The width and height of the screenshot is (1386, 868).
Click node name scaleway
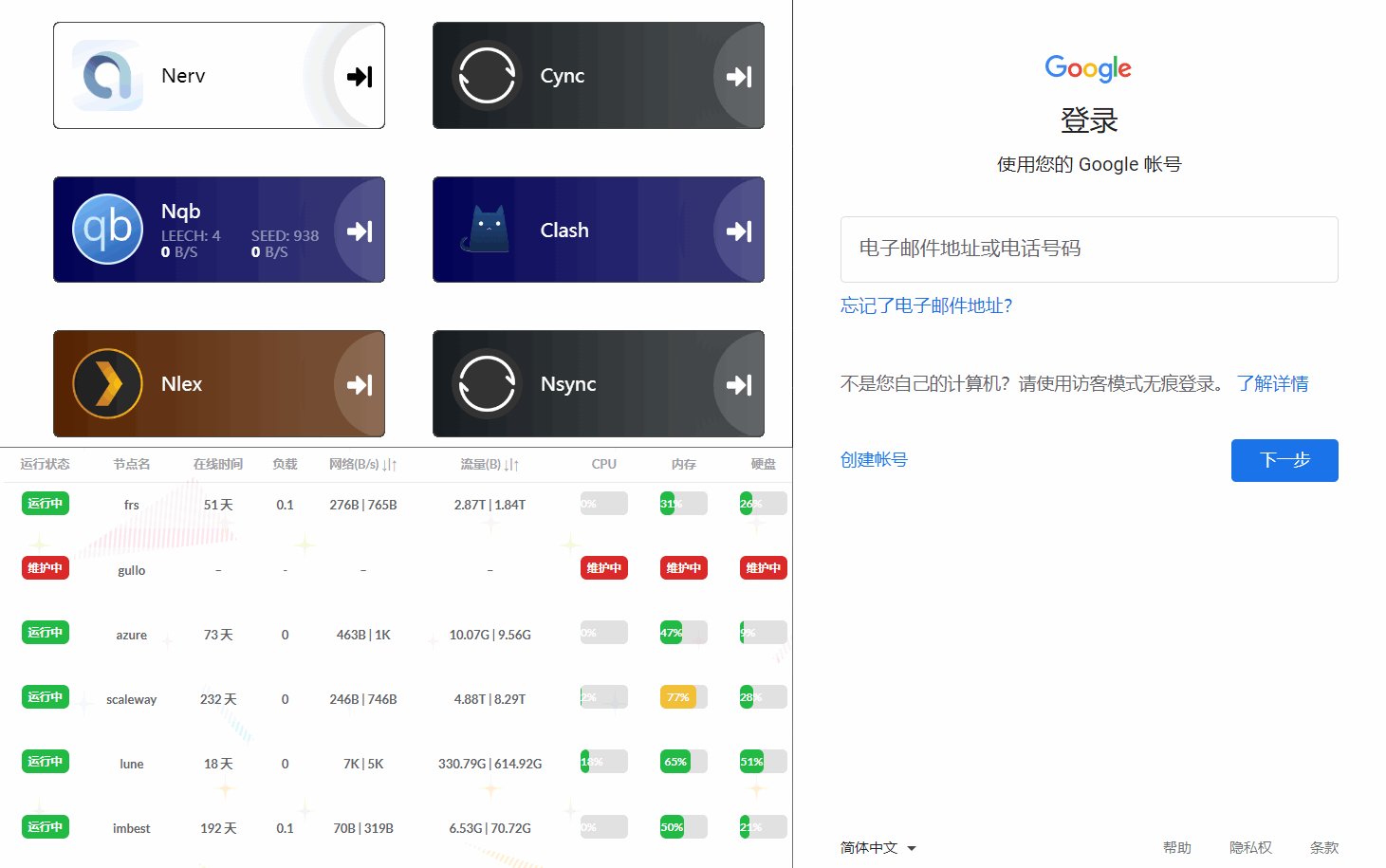[x=132, y=699]
